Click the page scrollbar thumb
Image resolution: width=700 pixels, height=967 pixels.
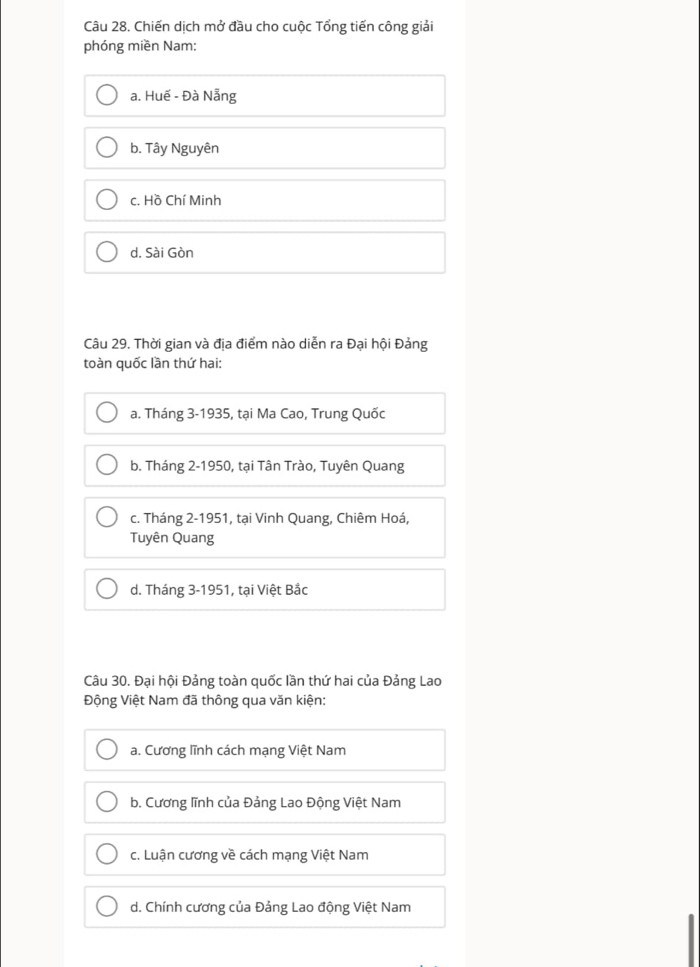pos(691,938)
